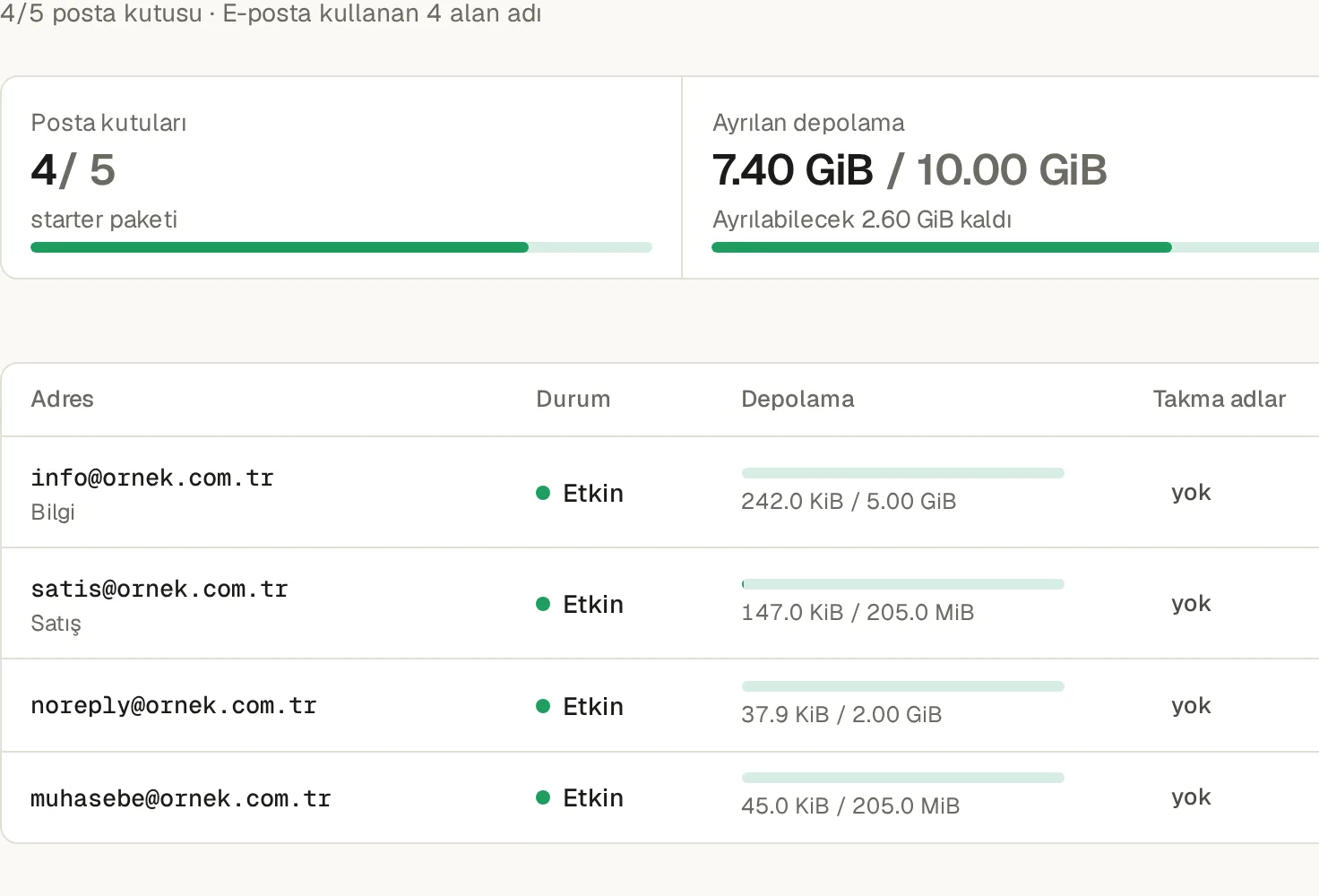Click the 7.40 GiB / 10.00 GiB storage figure
Screen dimensions: 1319x896
[x=910, y=170]
